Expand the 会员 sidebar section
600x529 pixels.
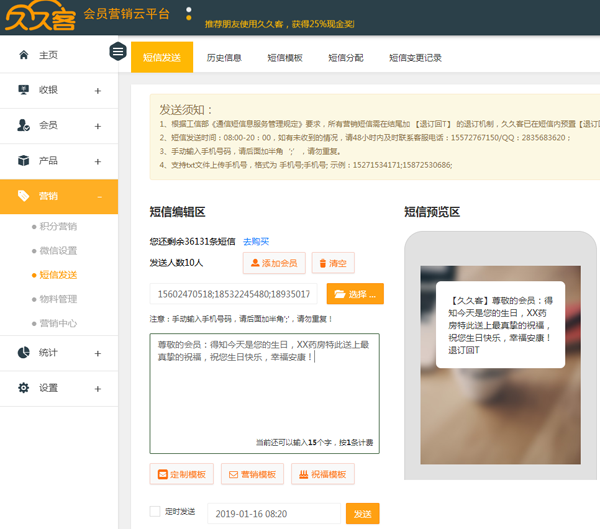click(x=98, y=126)
